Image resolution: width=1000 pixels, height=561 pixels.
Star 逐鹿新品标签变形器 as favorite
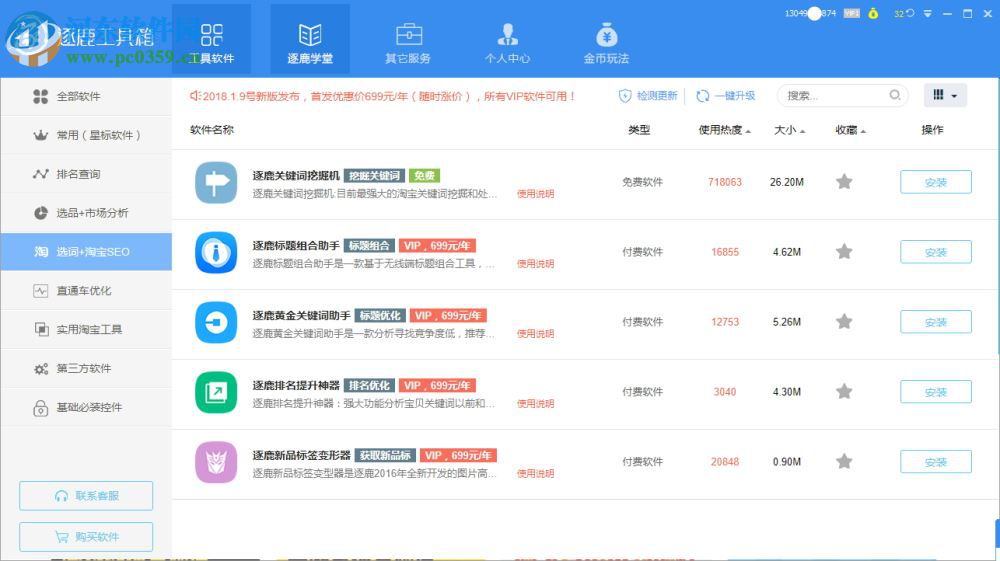coord(844,461)
